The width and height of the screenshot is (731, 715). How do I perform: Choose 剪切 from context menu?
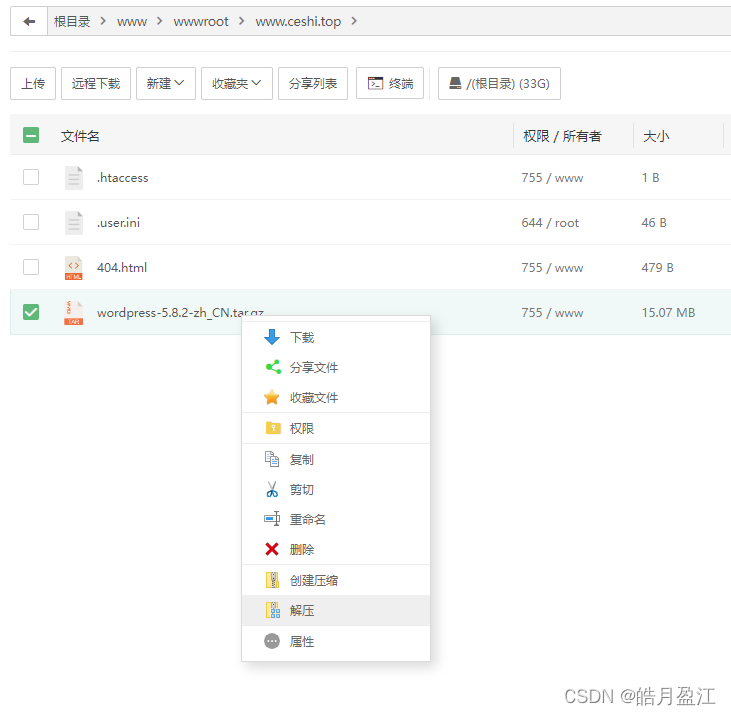point(336,489)
